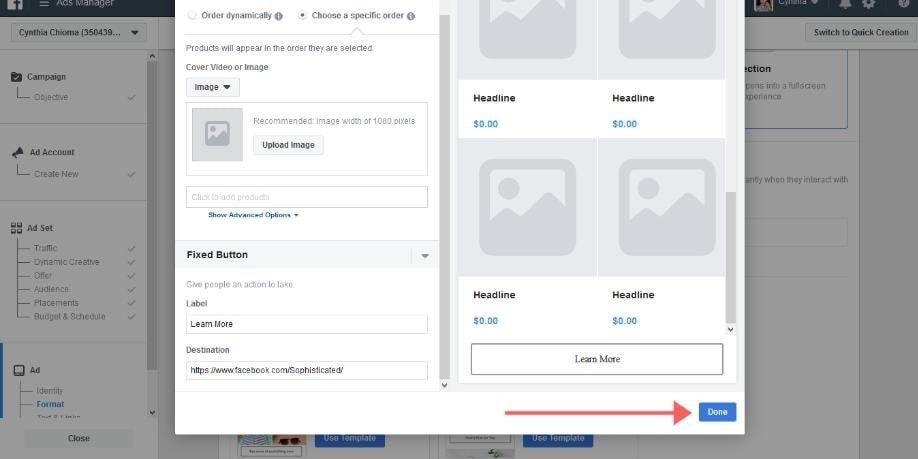918x459 pixels.
Task: Open the Ads Manager hamburger menu icon
Action: [44, 4]
